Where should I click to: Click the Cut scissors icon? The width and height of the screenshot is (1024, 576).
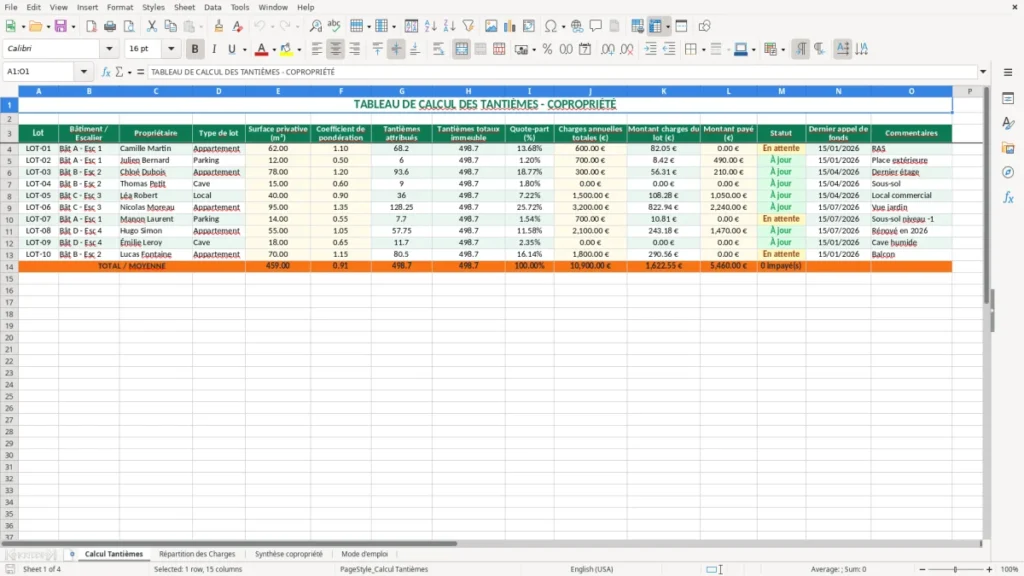coord(152,26)
